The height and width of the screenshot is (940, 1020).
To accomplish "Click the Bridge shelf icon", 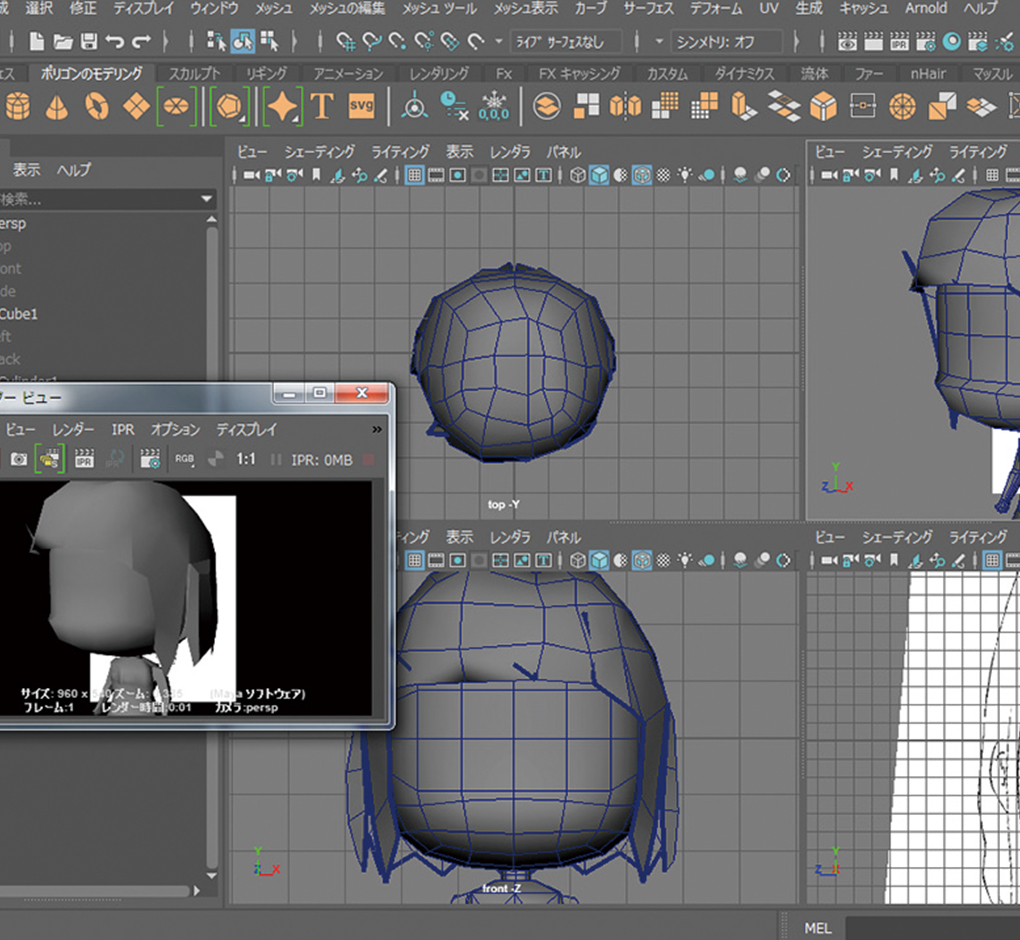I will pos(784,106).
